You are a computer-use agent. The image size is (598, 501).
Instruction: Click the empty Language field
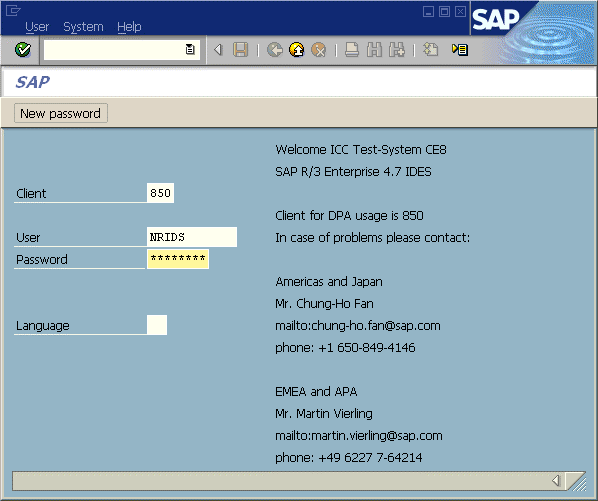point(157,325)
